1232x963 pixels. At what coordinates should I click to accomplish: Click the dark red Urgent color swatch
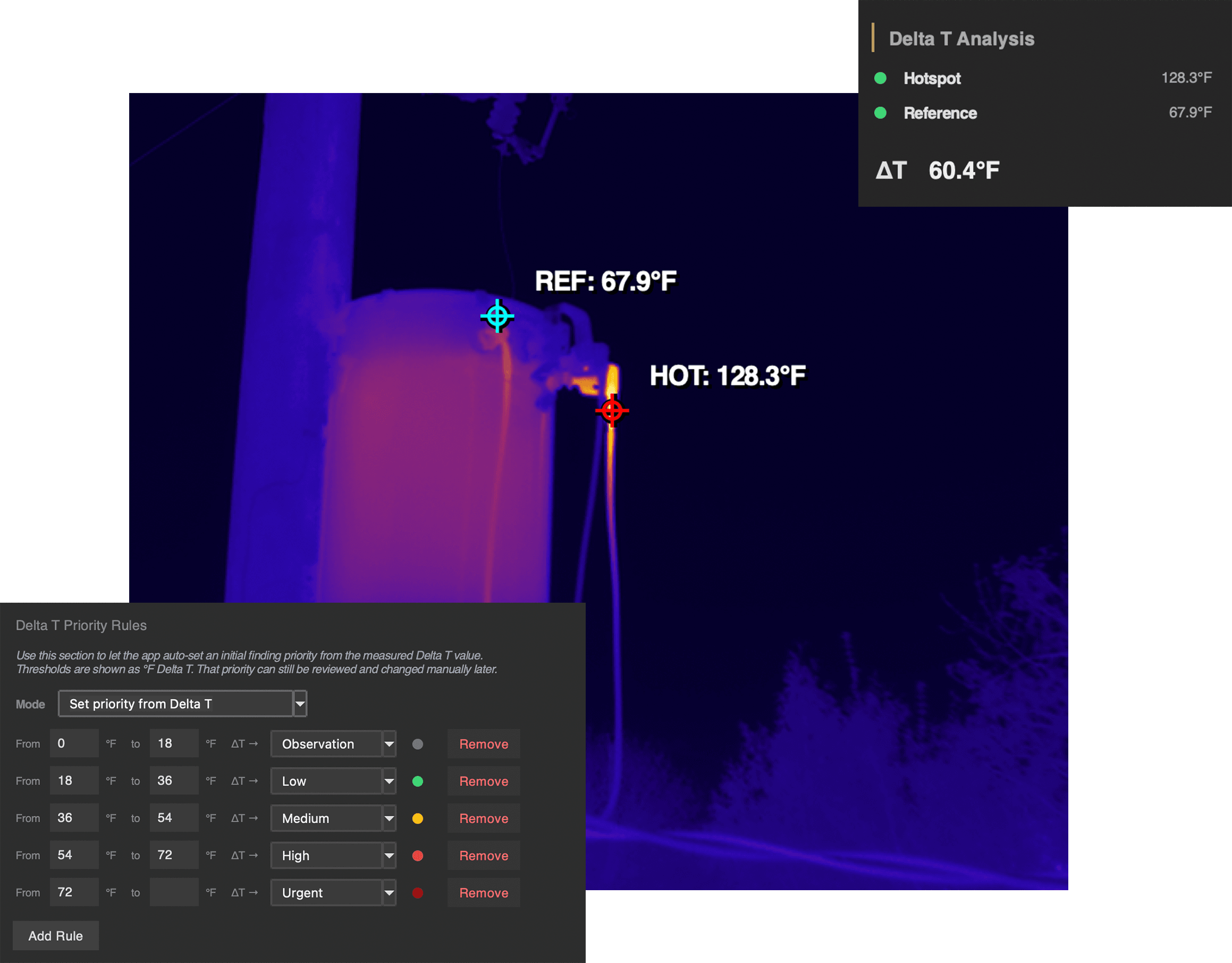(x=417, y=892)
